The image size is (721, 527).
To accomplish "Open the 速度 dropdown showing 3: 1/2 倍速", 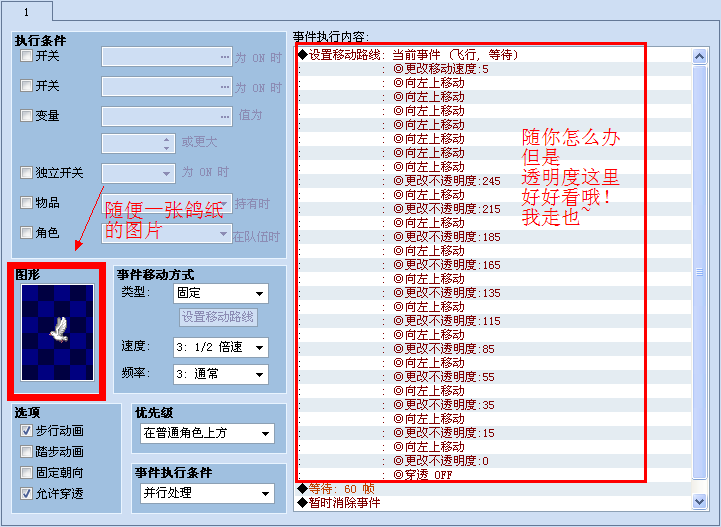I will click(x=221, y=347).
